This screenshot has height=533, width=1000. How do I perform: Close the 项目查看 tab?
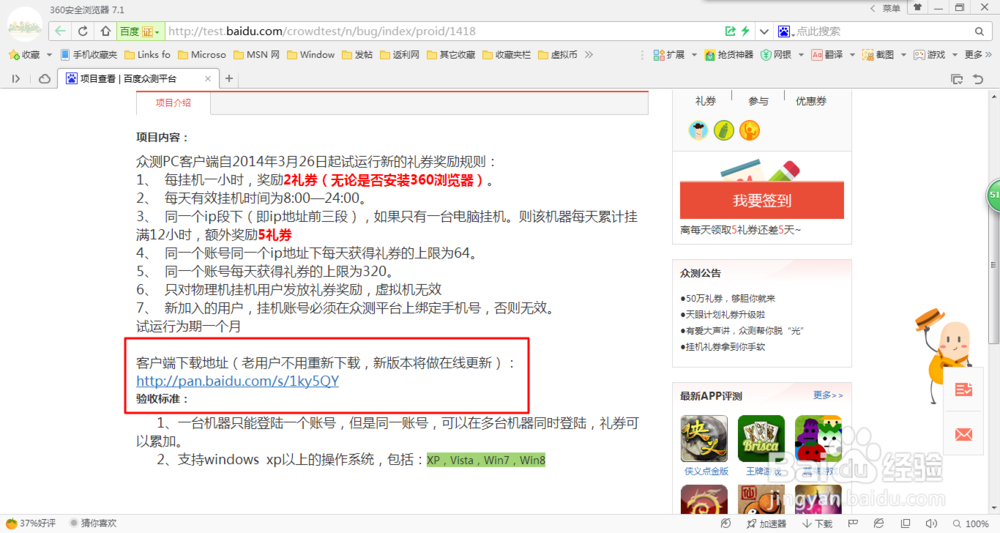point(207,78)
